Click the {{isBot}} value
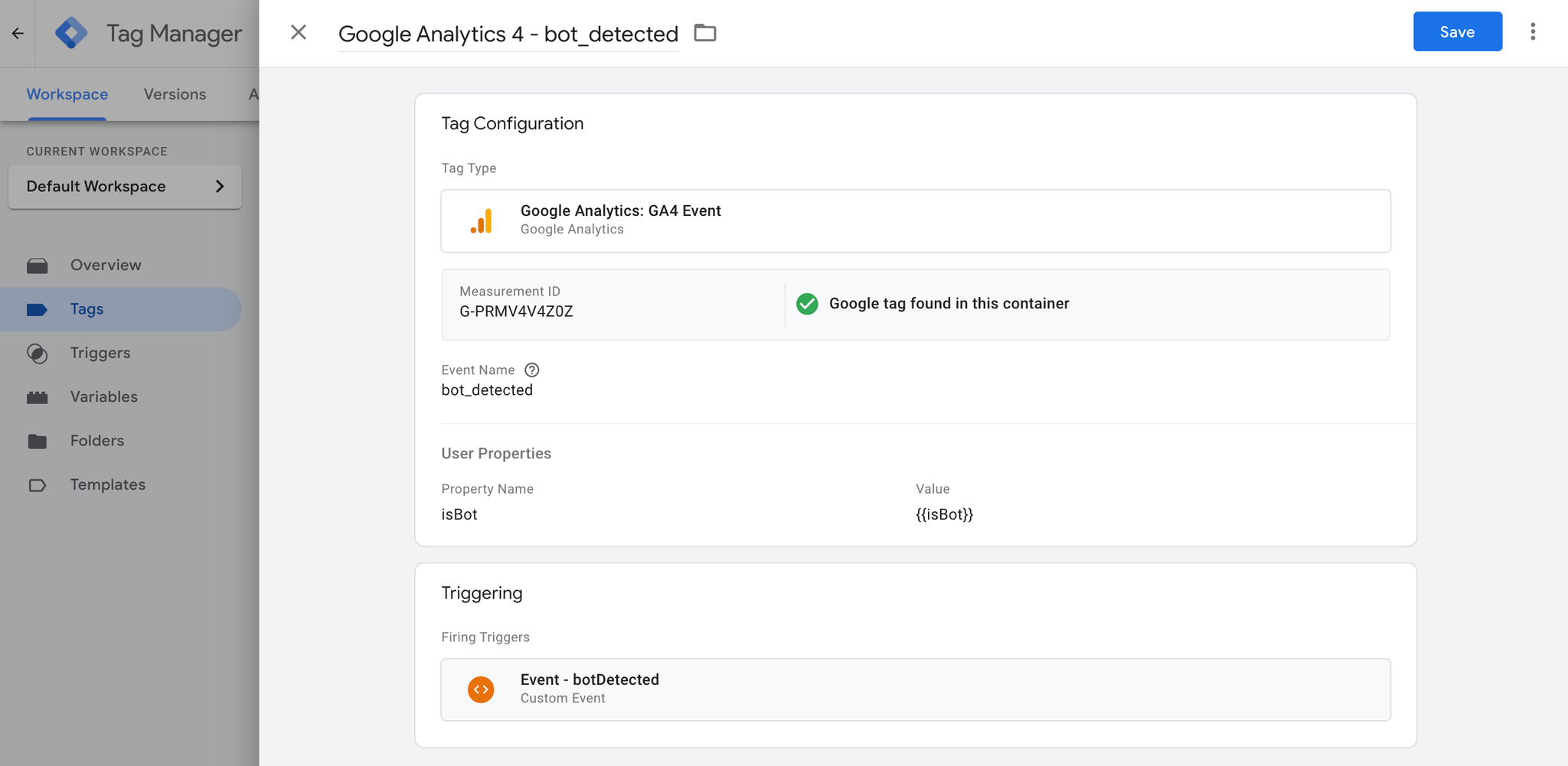The height and width of the screenshot is (766, 1568). point(945,514)
